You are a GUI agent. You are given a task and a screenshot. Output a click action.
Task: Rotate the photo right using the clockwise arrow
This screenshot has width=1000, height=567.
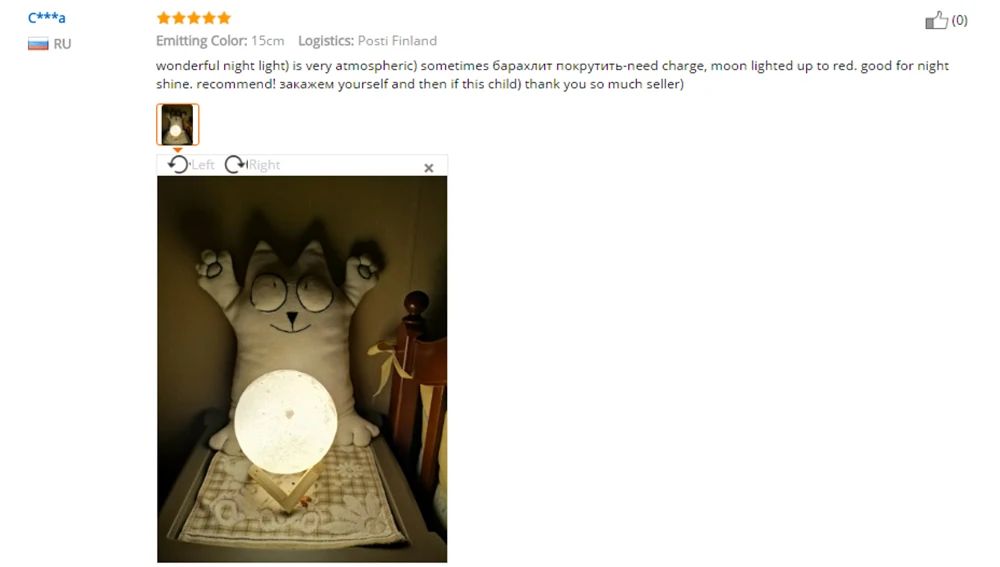click(x=235, y=165)
